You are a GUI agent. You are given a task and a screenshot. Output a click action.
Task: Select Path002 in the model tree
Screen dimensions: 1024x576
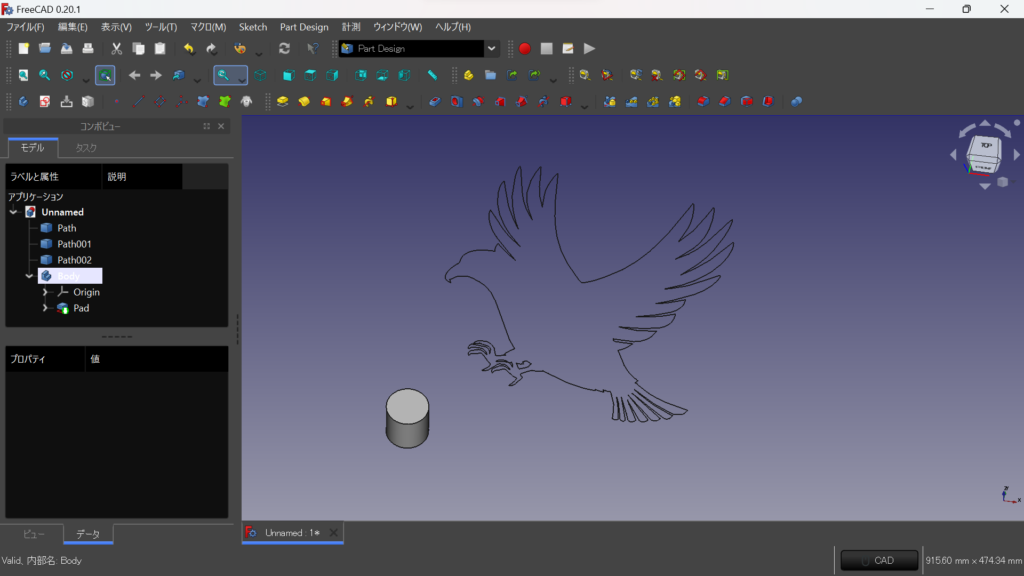(x=74, y=260)
